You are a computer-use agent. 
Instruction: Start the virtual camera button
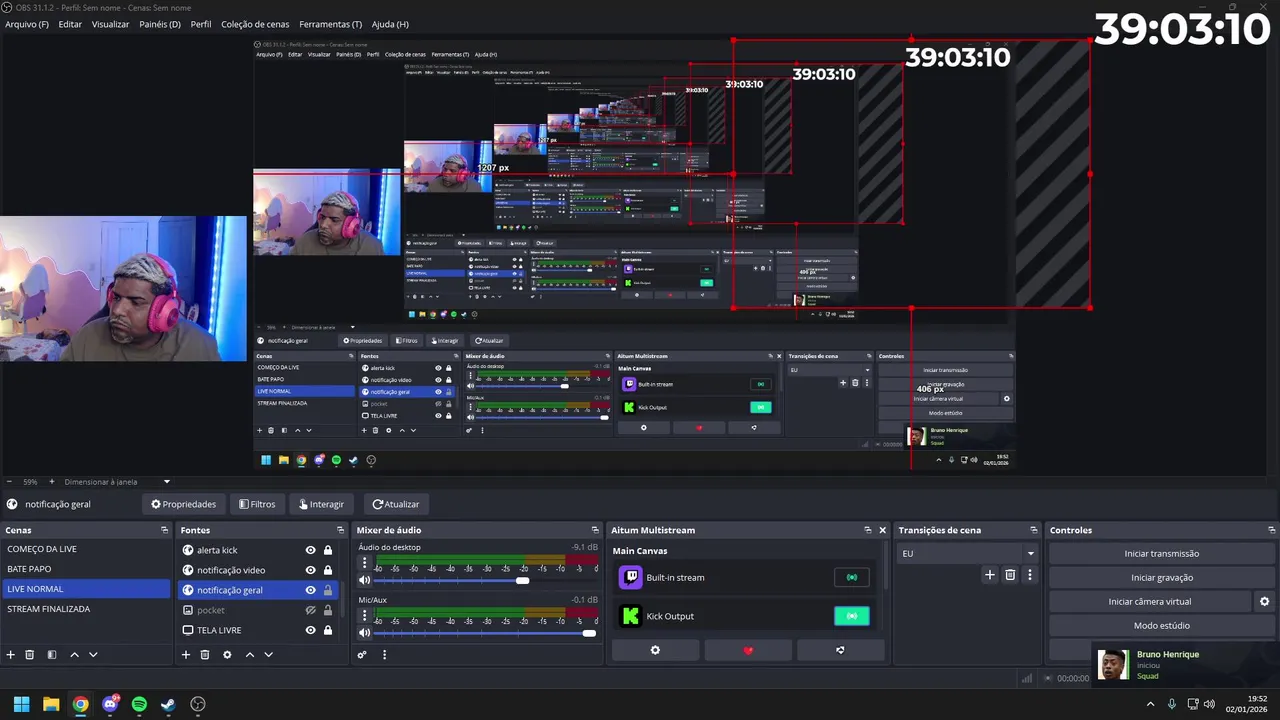(x=1149, y=601)
